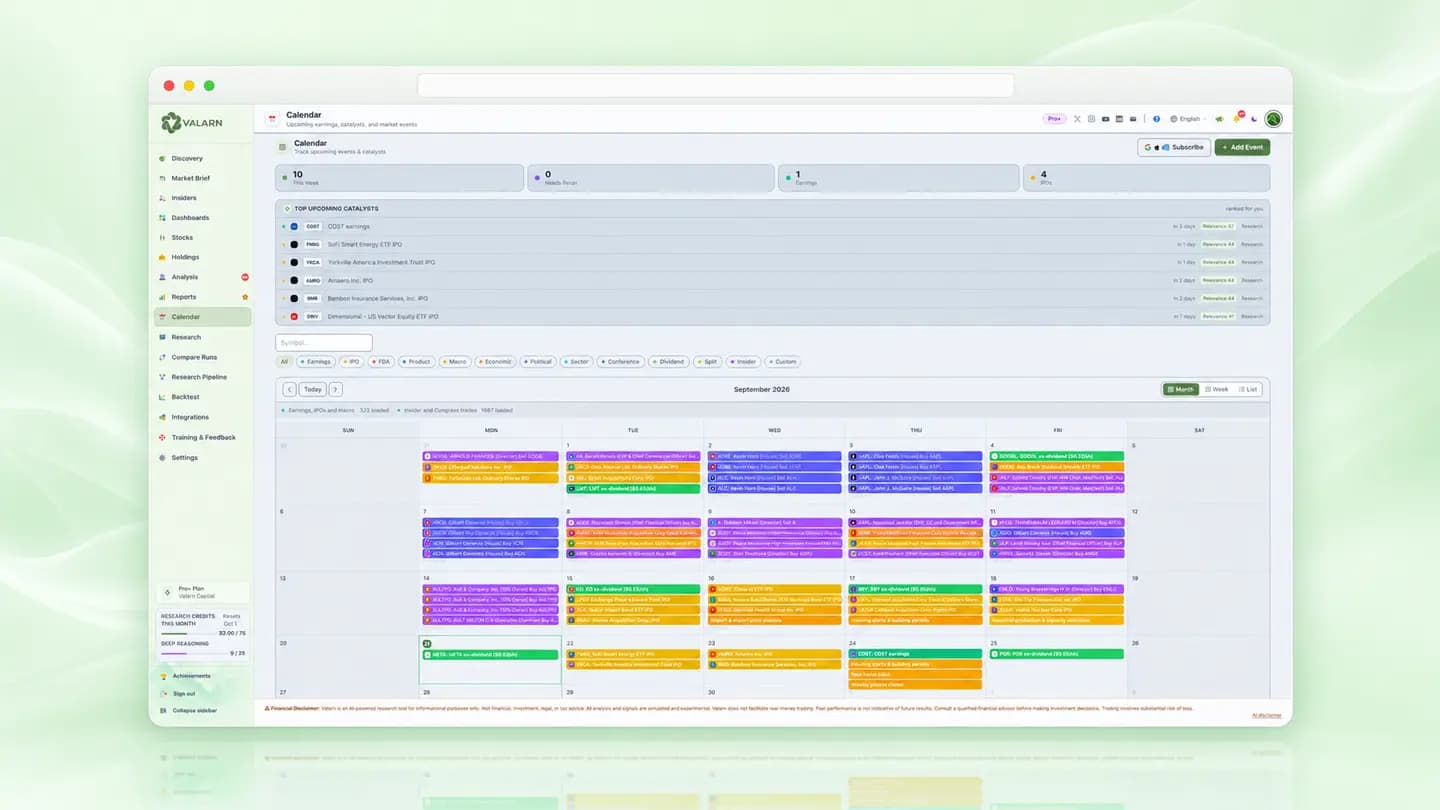Open the Pro+ Plan Valarn Capital selector
Screen dimensions: 1440x810
pyautogui.click(x=204, y=592)
